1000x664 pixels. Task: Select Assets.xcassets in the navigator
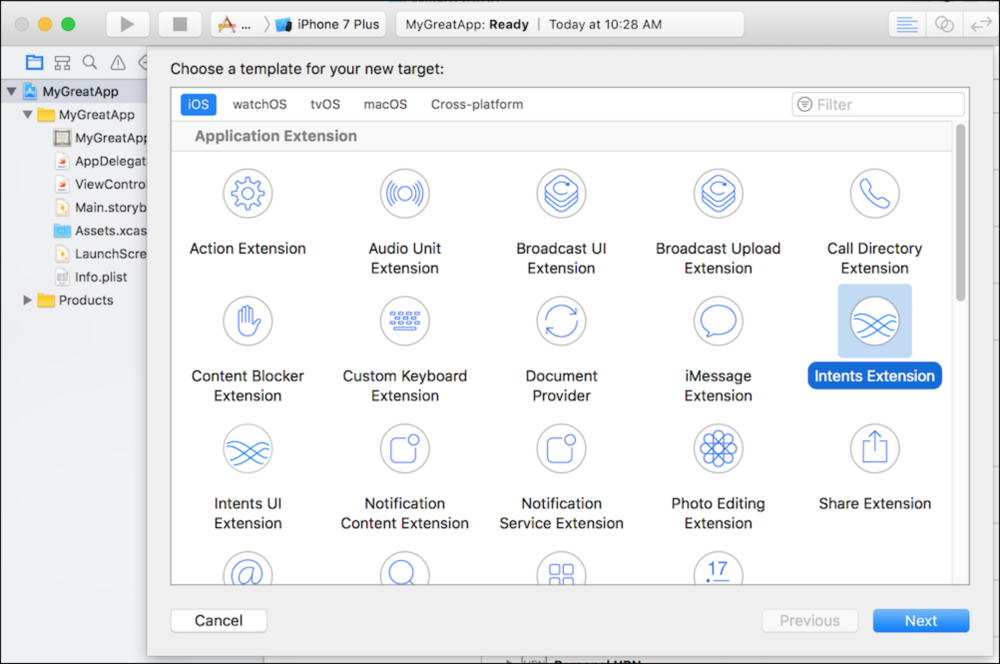(101, 230)
